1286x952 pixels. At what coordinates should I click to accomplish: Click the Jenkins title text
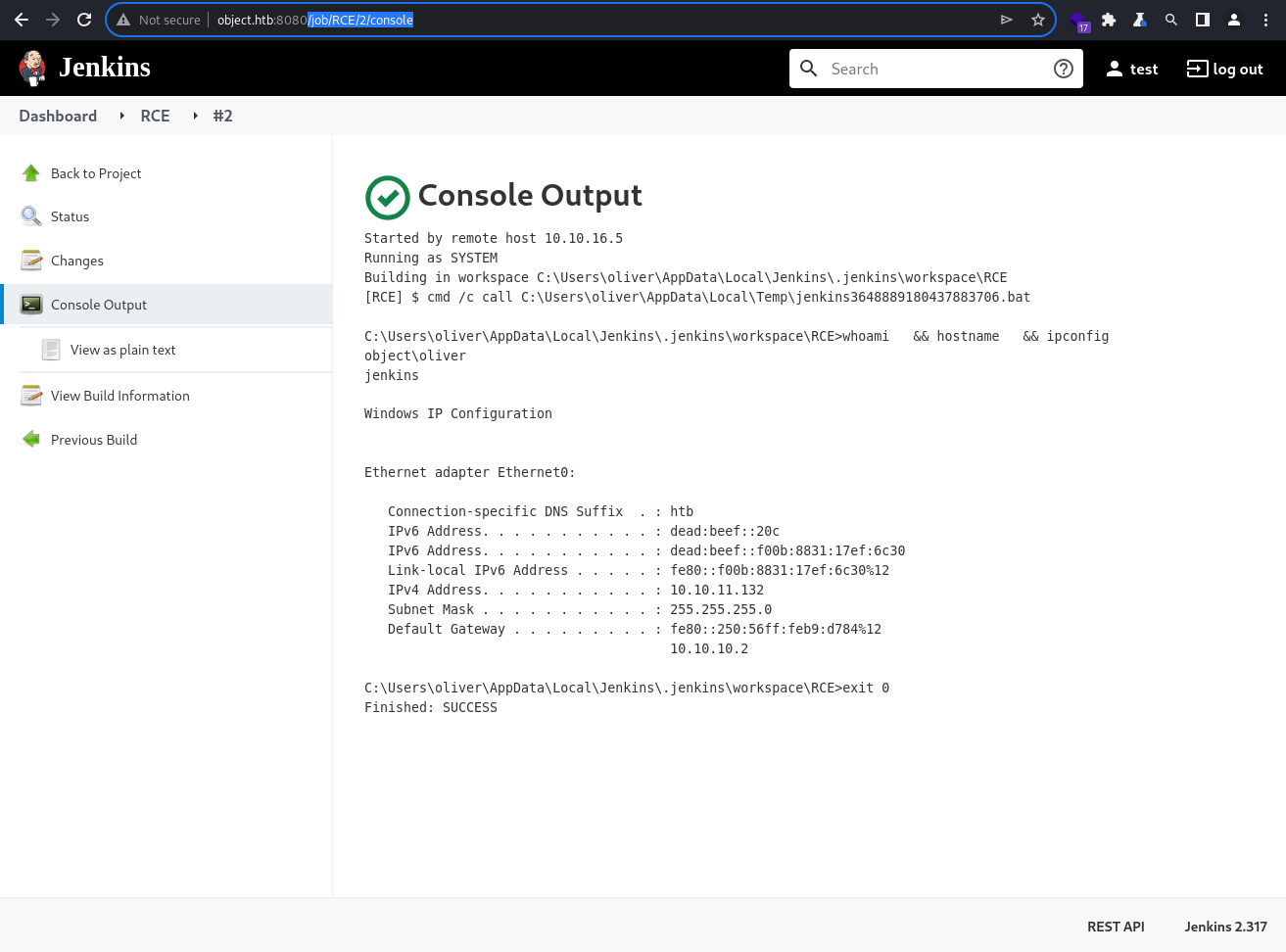(x=105, y=68)
